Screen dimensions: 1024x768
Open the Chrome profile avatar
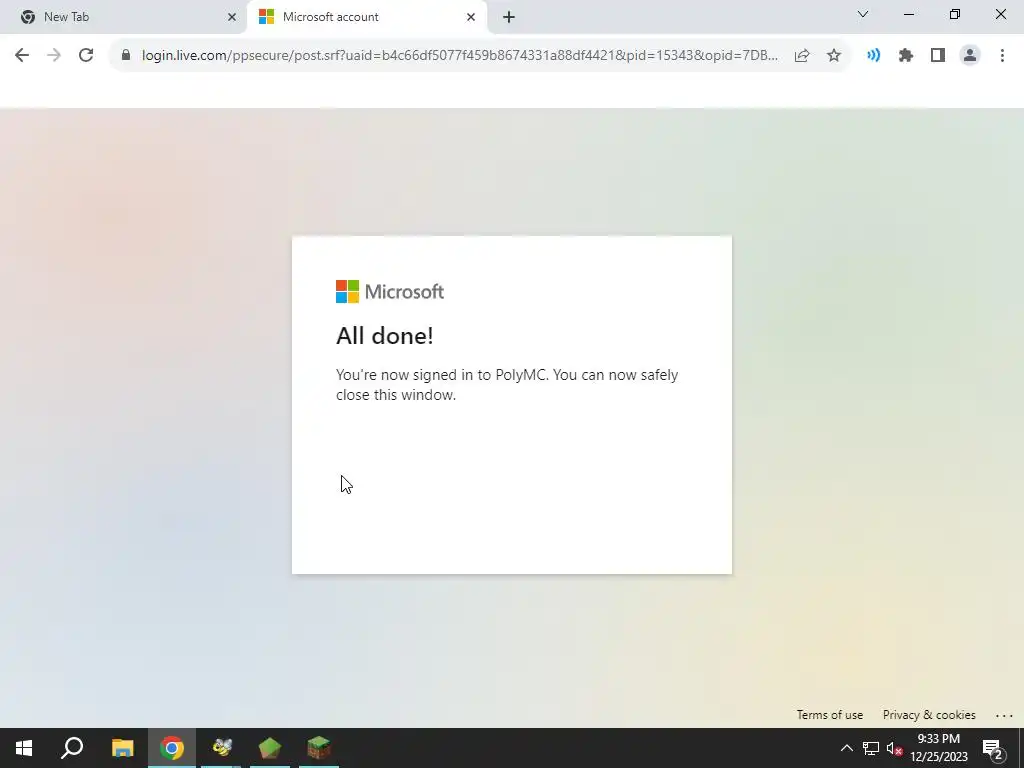970,56
